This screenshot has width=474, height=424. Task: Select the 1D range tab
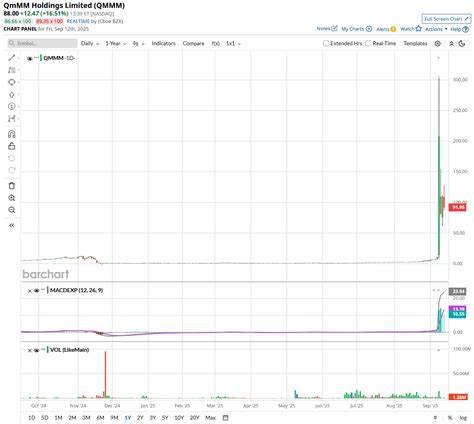pos(32,418)
